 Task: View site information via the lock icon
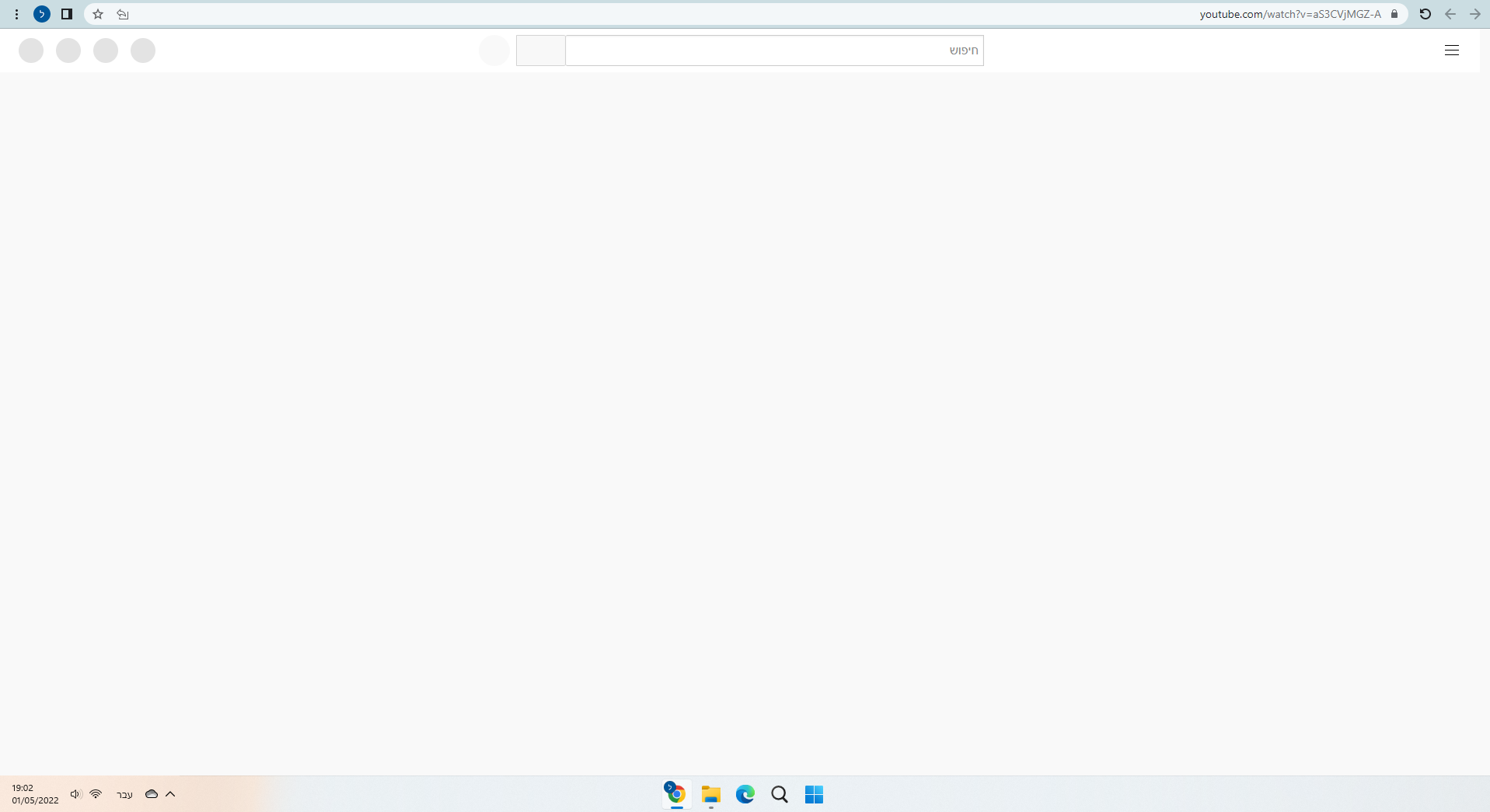[x=1394, y=14]
